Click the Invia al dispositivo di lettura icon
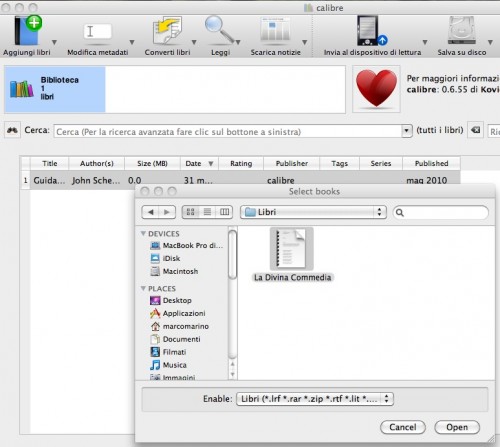This screenshot has width=500, height=447. pyautogui.click(x=372, y=31)
